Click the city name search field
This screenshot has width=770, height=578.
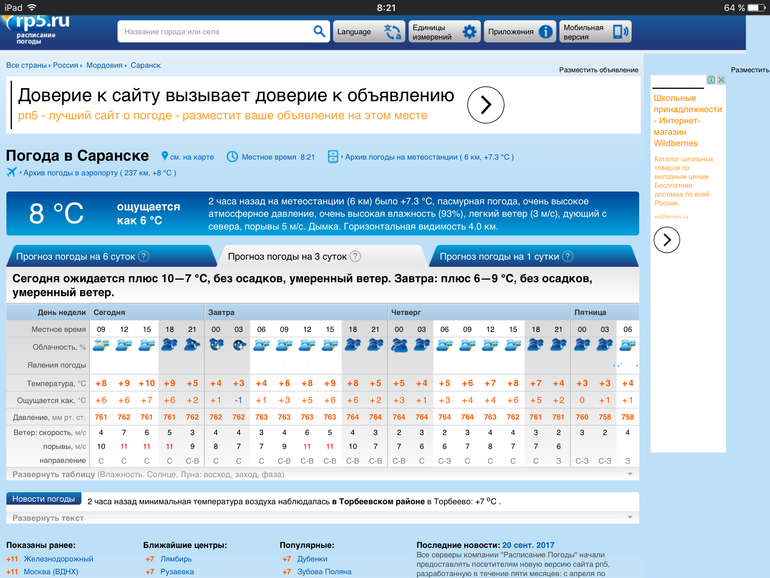coord(214,32)
